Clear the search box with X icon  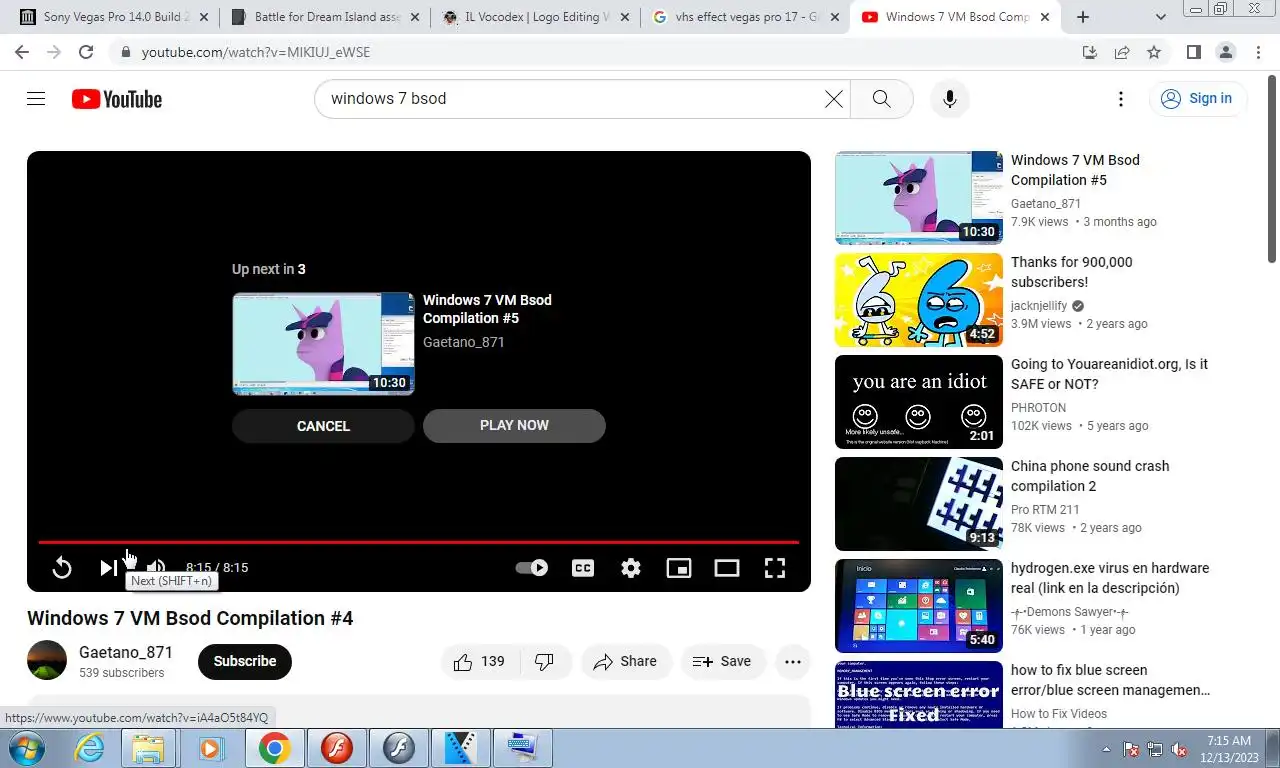click(833, 98)
